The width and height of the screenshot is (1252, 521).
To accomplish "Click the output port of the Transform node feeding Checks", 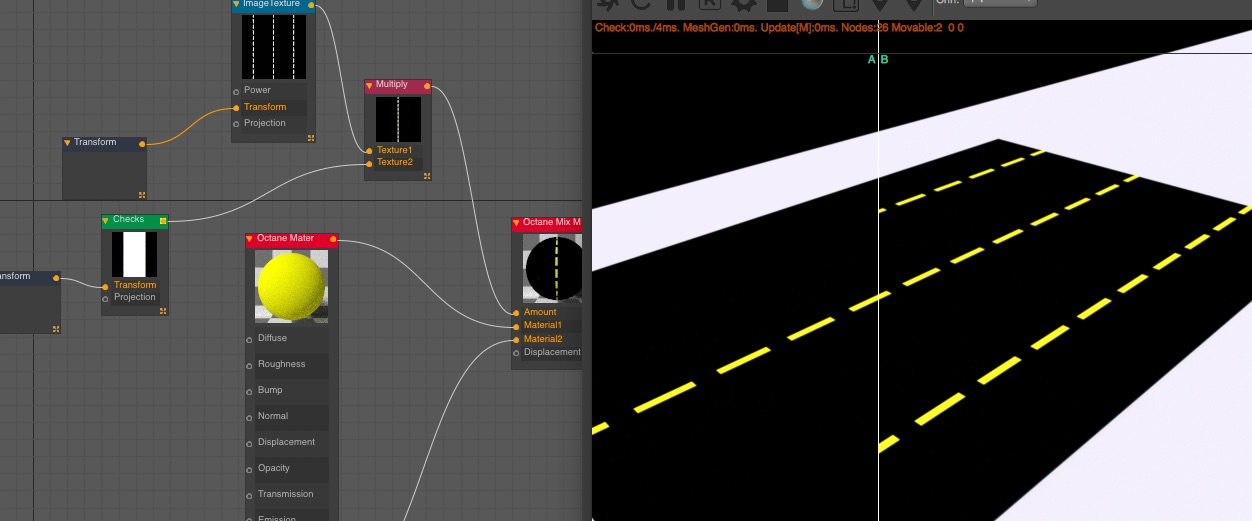I will point(56,278).
